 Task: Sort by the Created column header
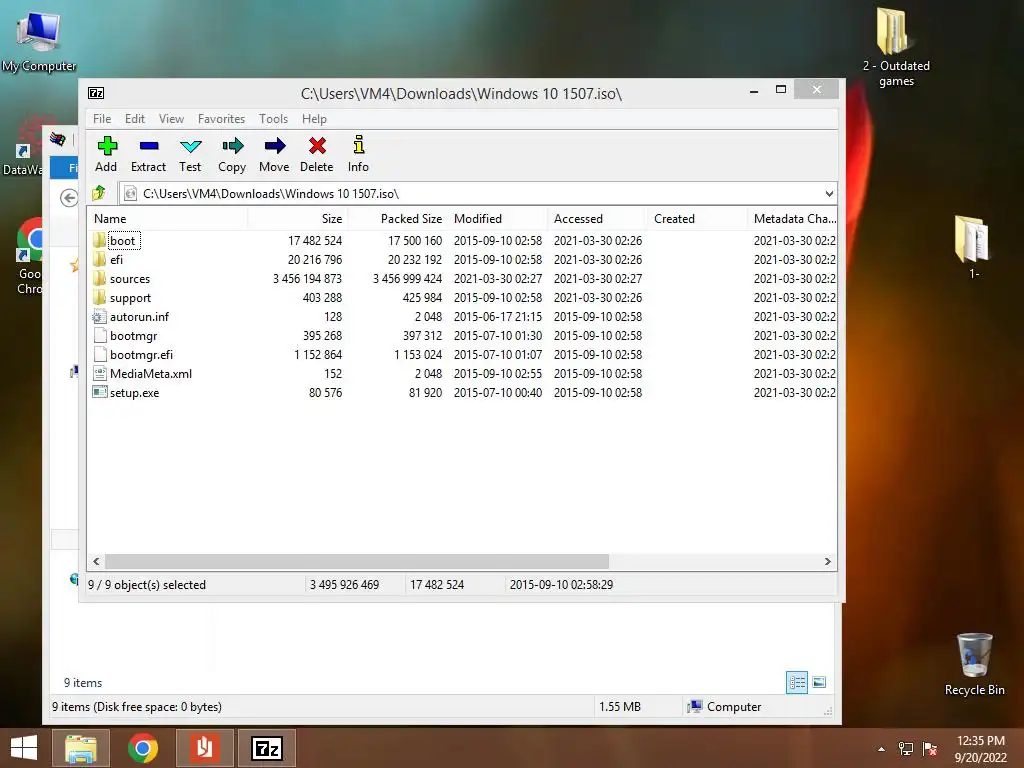(697, 219)
